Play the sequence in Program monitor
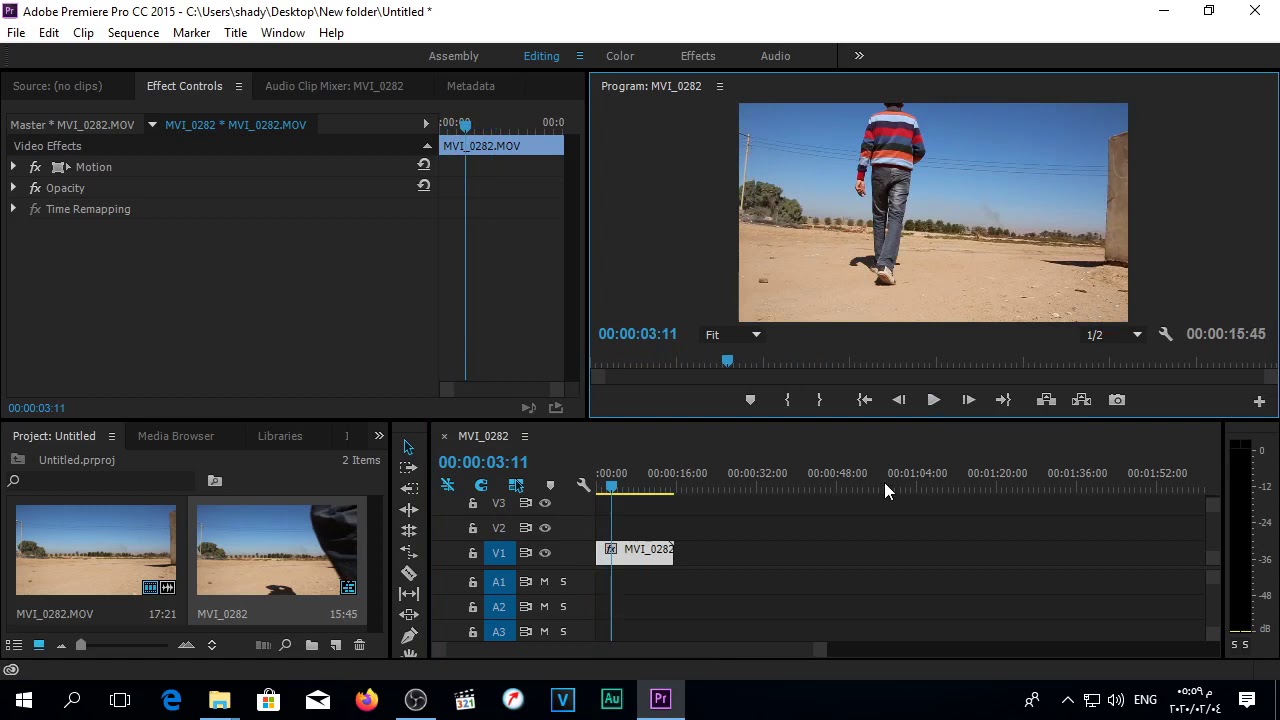Image resolution: width=1280 pixels, height=720 pixels. pos(933,400)
